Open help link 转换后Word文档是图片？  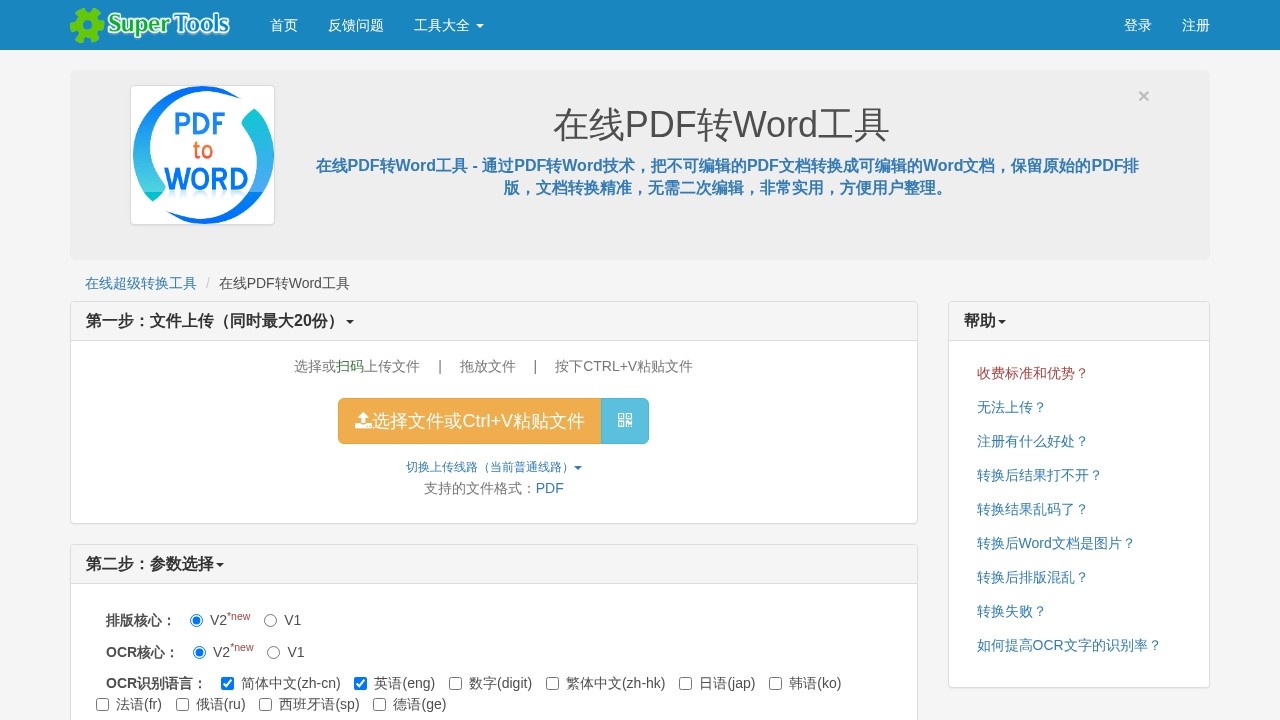click(x=1056, y=543)
